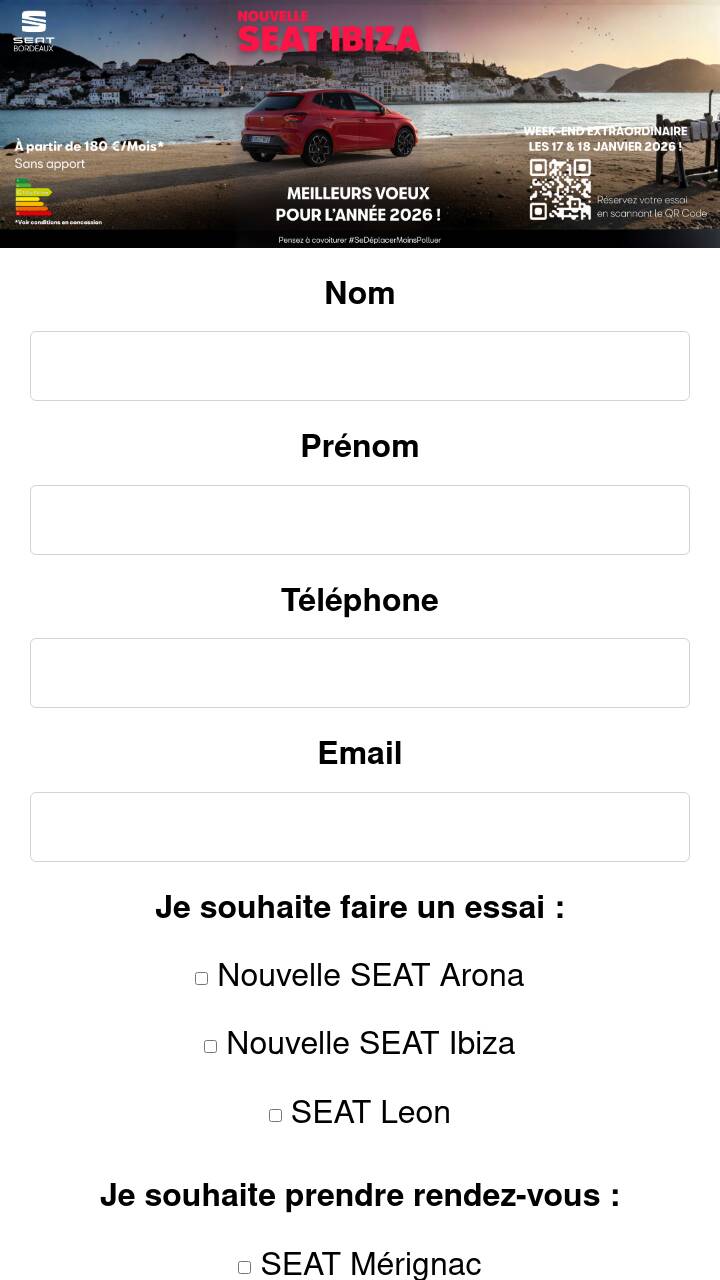720x1280 pixels.
Task: Click the Email input field
Action: point(360,827)
